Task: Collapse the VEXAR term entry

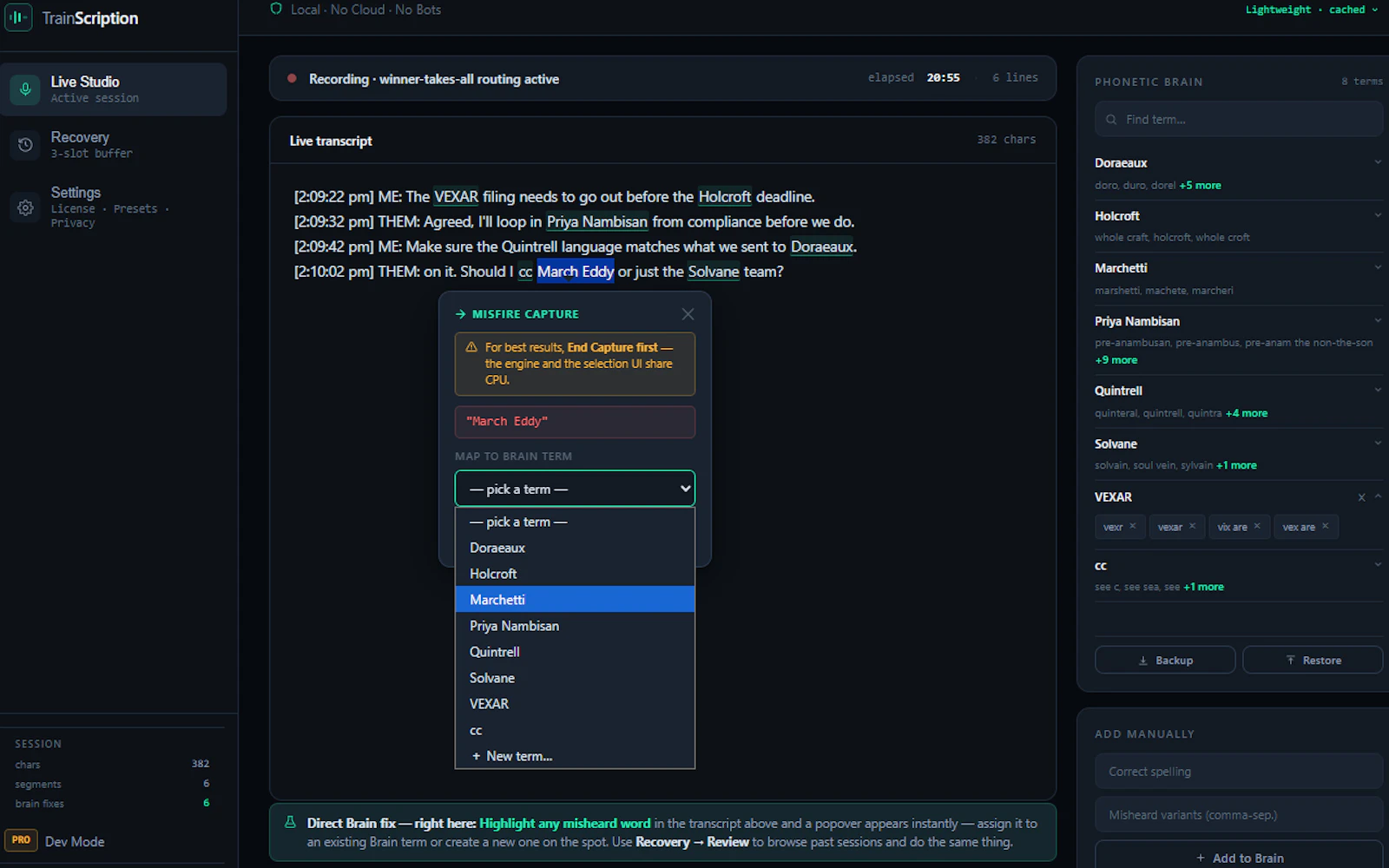Action: (x=1378, y=496)
